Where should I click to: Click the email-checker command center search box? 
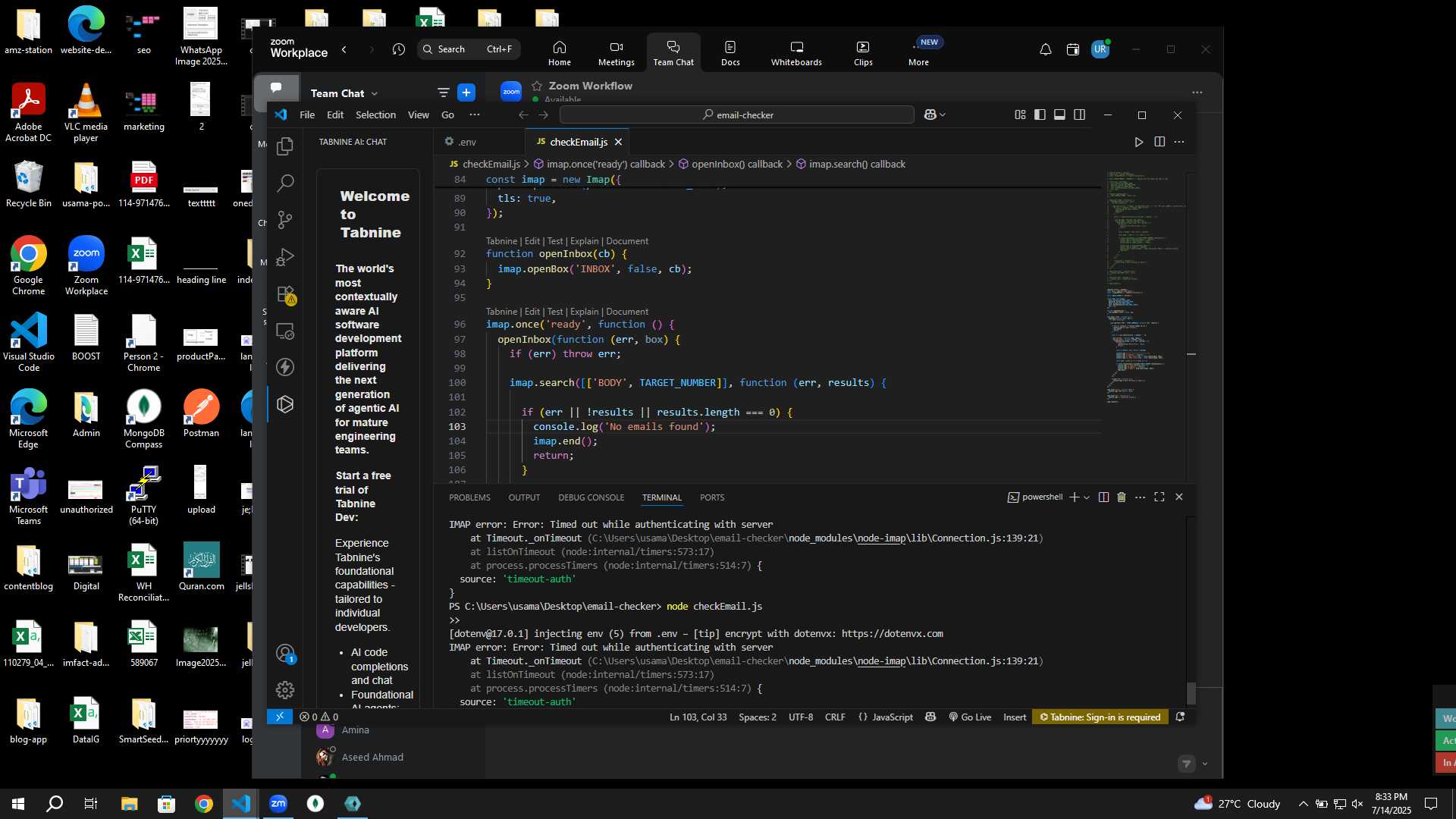(x=736, y=115)
